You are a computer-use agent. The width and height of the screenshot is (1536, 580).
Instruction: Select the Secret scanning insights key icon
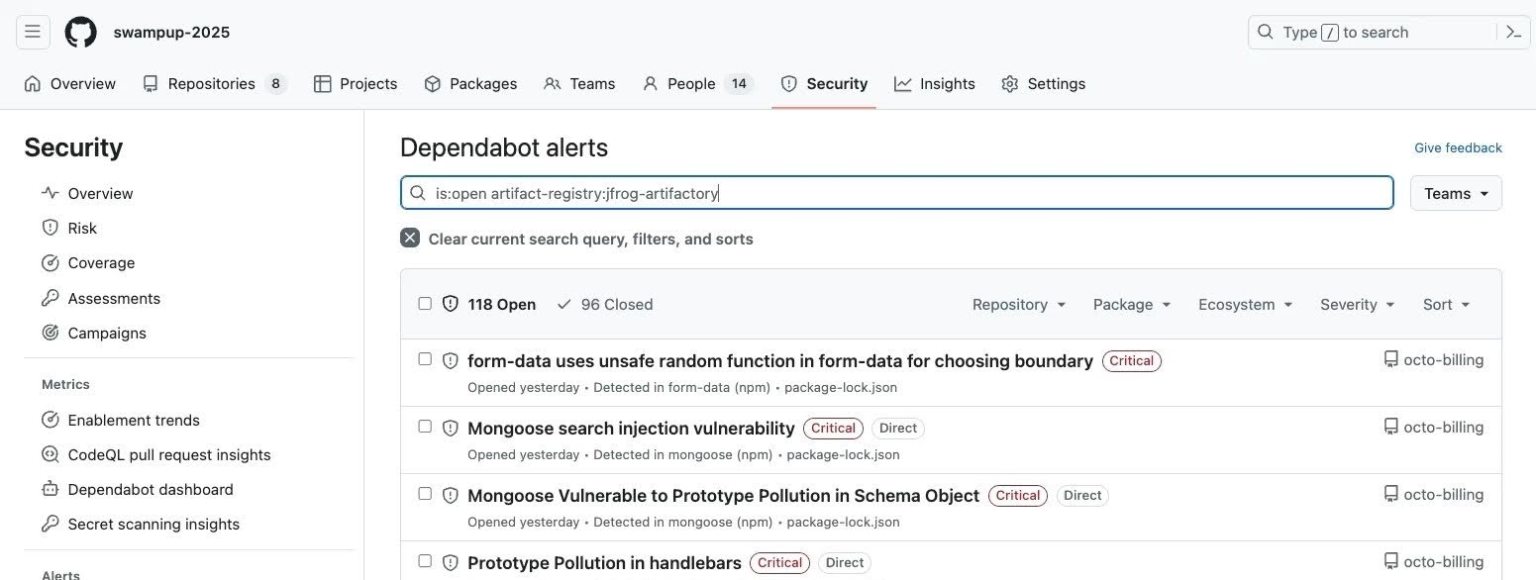click(50, 523)
